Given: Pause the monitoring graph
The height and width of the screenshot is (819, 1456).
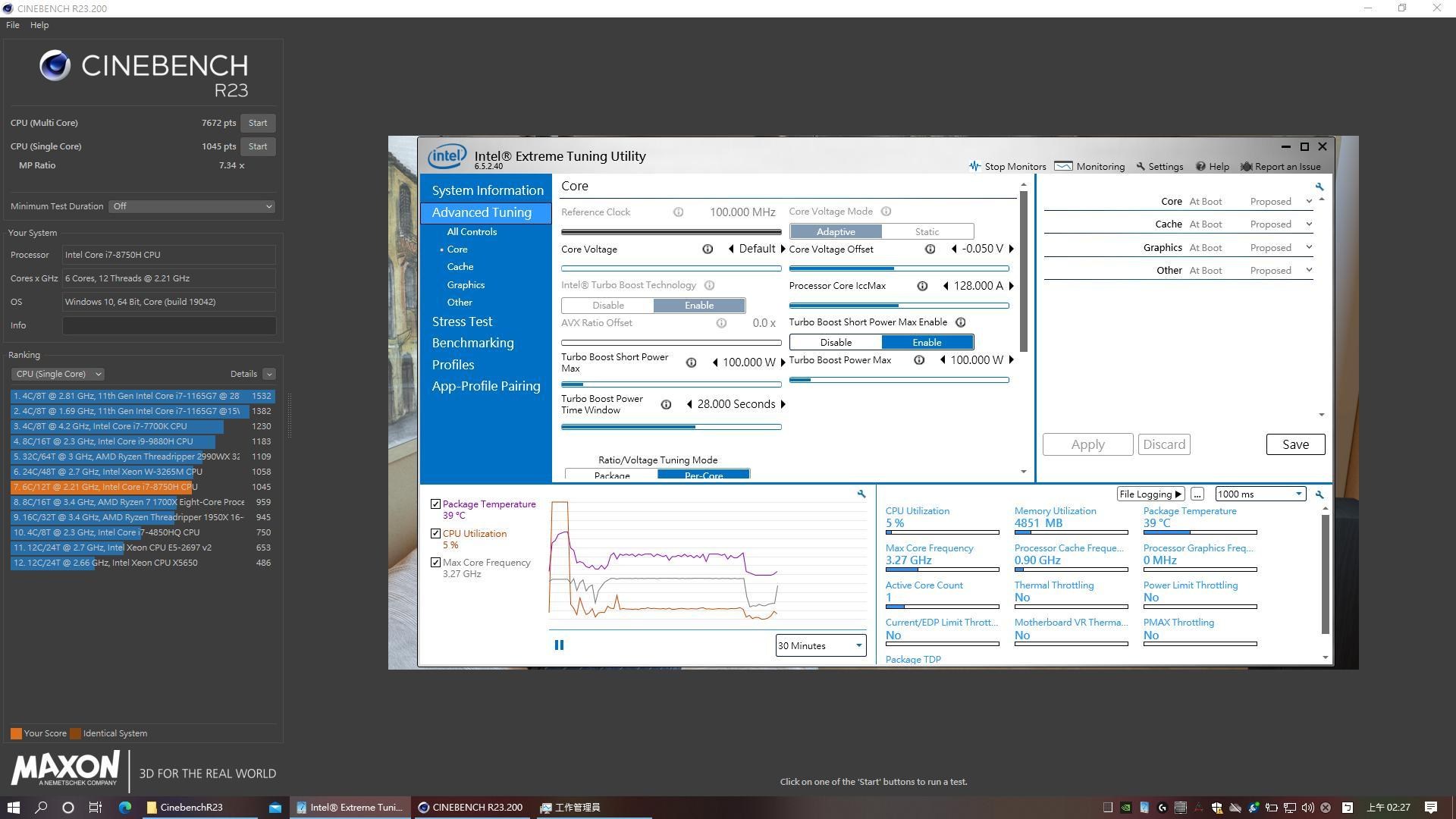Looking at the screenshot, I should (x=559, y=645).
